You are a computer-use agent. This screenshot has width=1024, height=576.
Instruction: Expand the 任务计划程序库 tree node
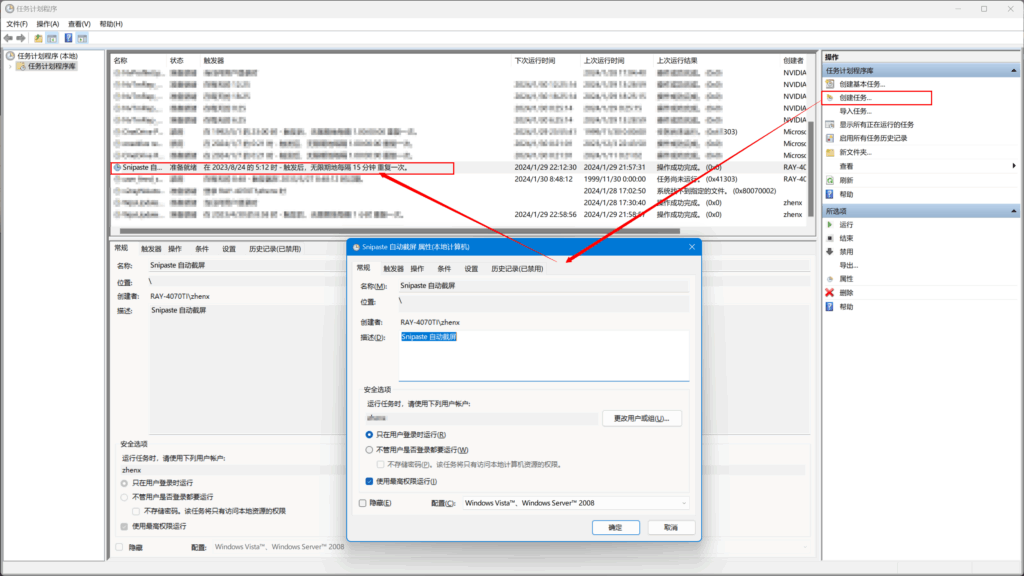pos(10,66)
